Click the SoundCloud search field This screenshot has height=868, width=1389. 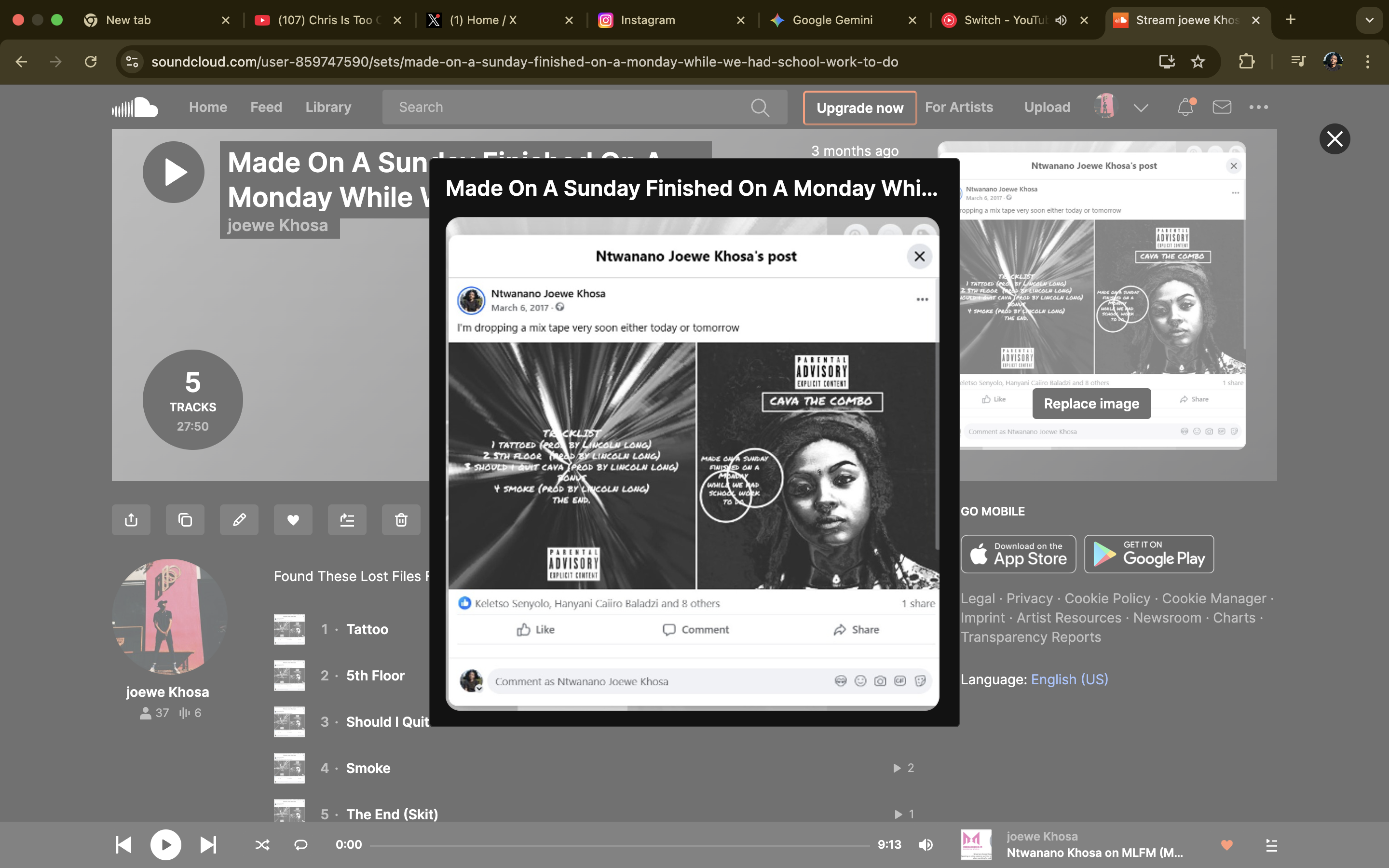point(568,108)
